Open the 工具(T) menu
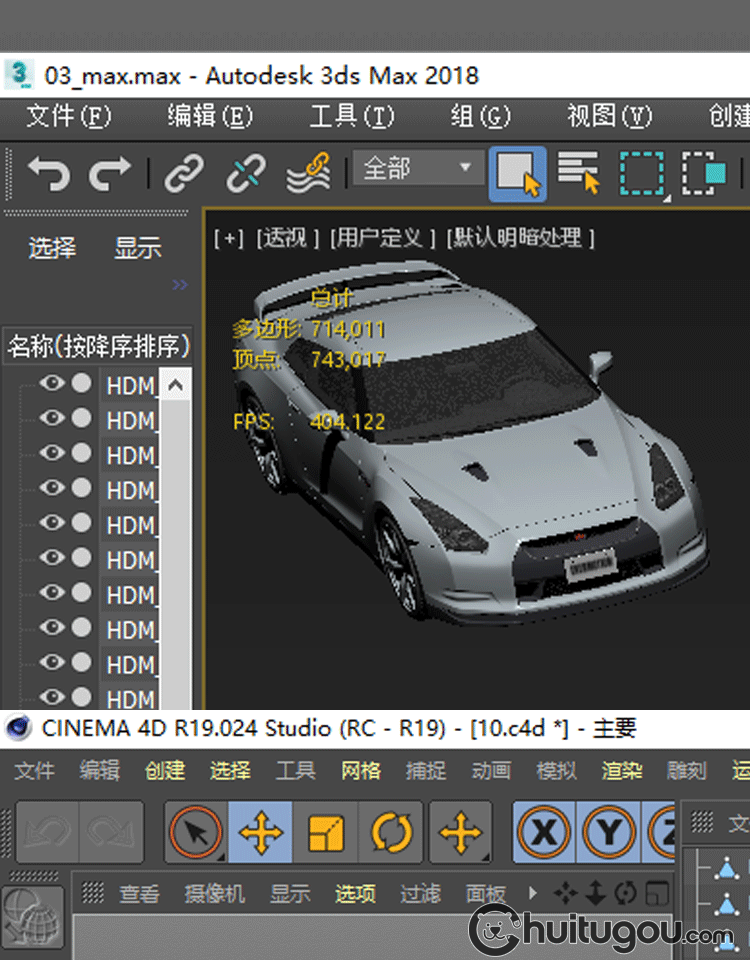750x960 pixels. [x=351, y=116]
